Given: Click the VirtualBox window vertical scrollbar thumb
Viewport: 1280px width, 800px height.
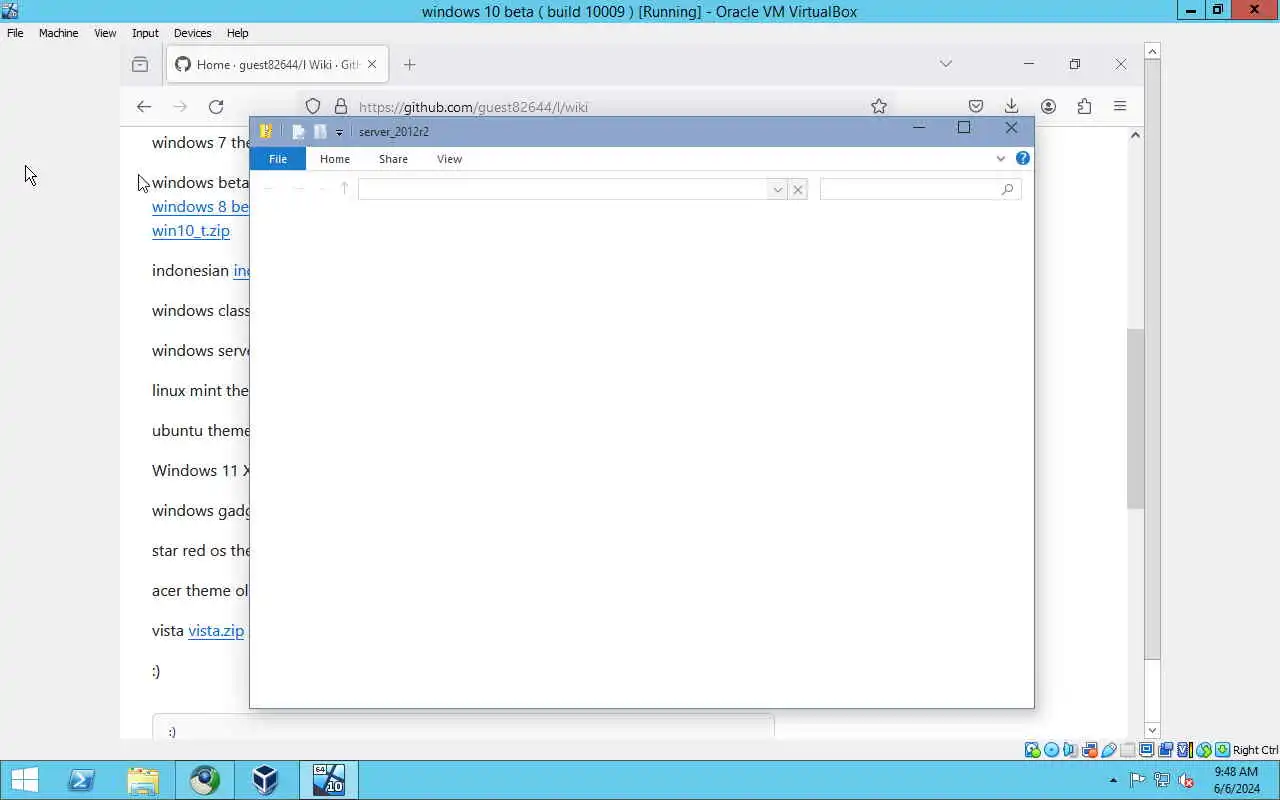Looking at the screenshot, I should (x=1152, y=360).
